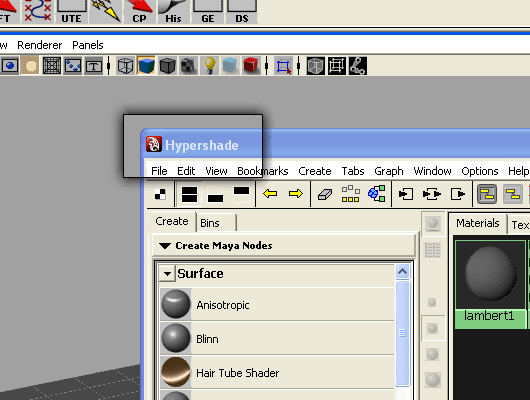The width and height of the screenshot is (530, 400).
Task: Click the CP shelf button
Action: tap(140, 11)
